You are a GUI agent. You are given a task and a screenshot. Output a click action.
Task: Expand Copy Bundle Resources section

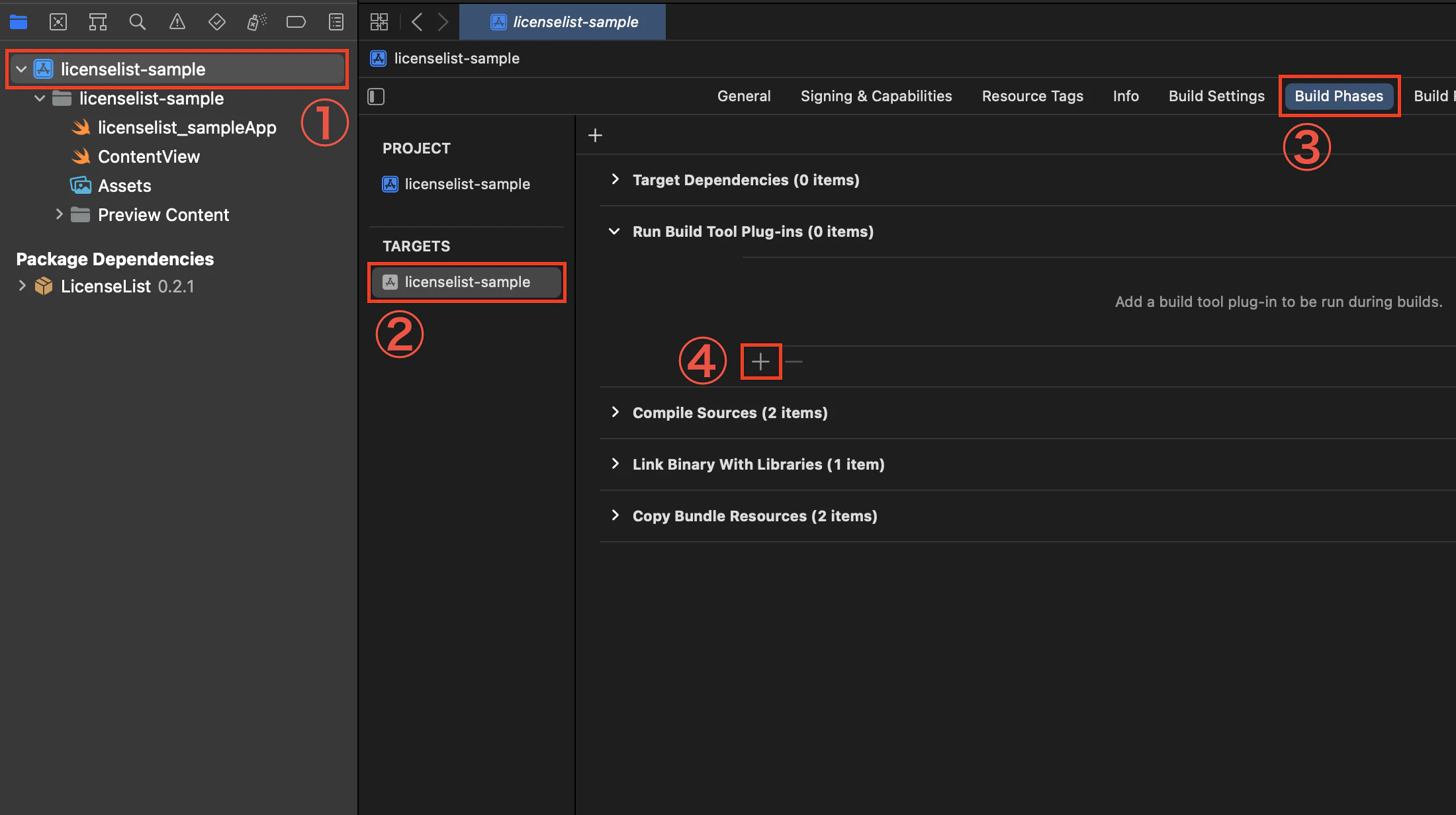(x=615, y=515)
